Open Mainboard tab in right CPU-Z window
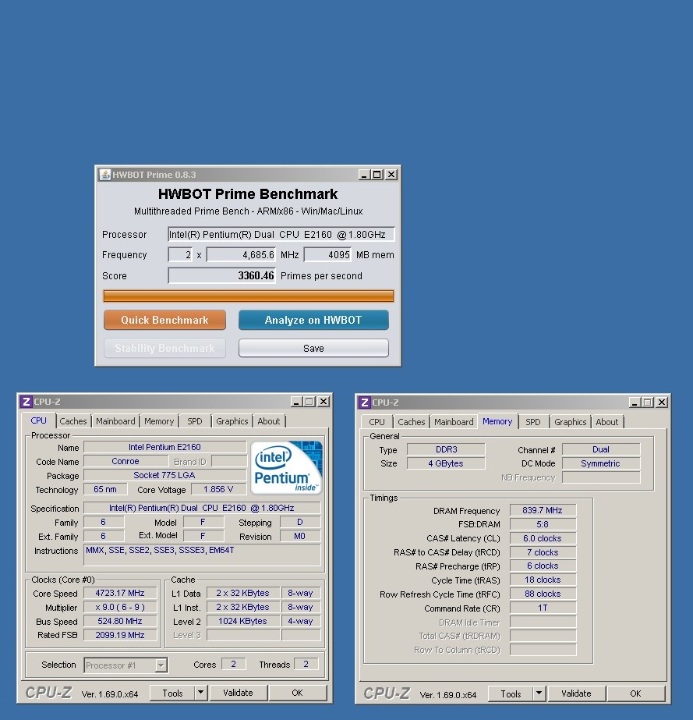The height and width of the screenshot is (720, 693). pyautogui.click(x=454, y=422)
